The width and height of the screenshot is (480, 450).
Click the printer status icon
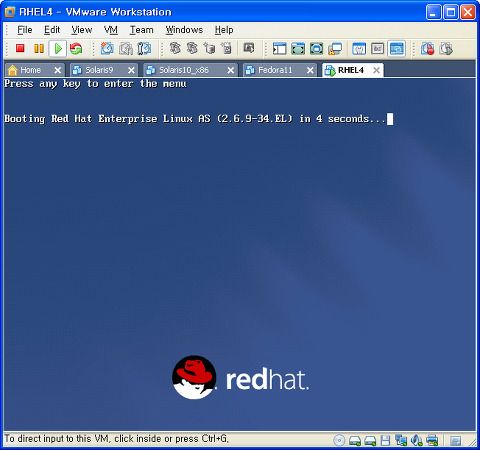point(432,440)
